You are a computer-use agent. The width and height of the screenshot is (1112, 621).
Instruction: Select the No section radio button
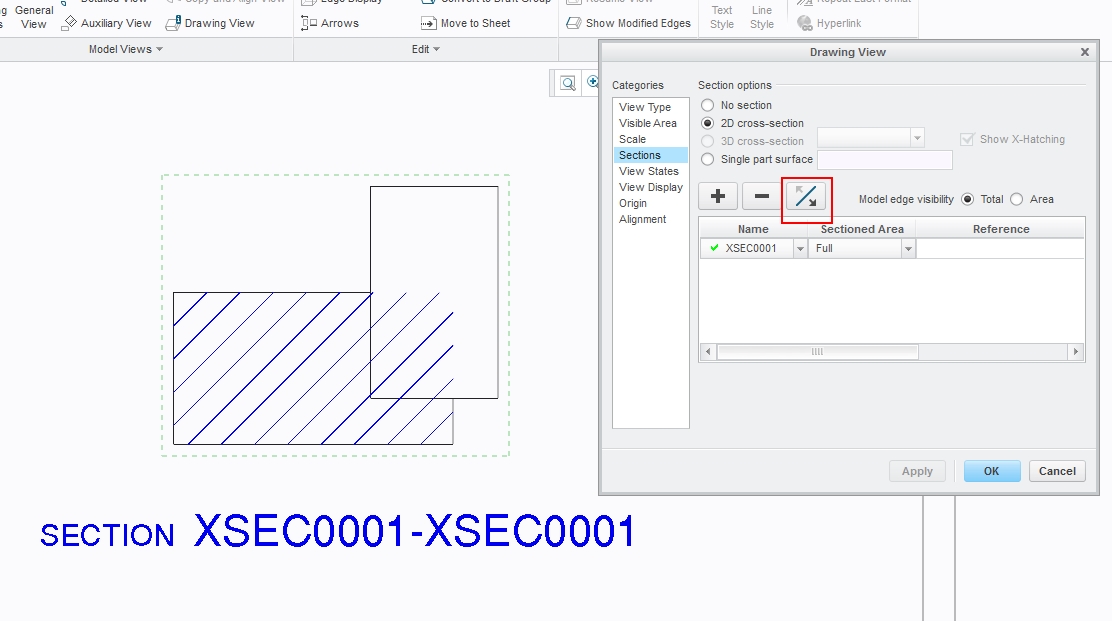tap(707, 105)
